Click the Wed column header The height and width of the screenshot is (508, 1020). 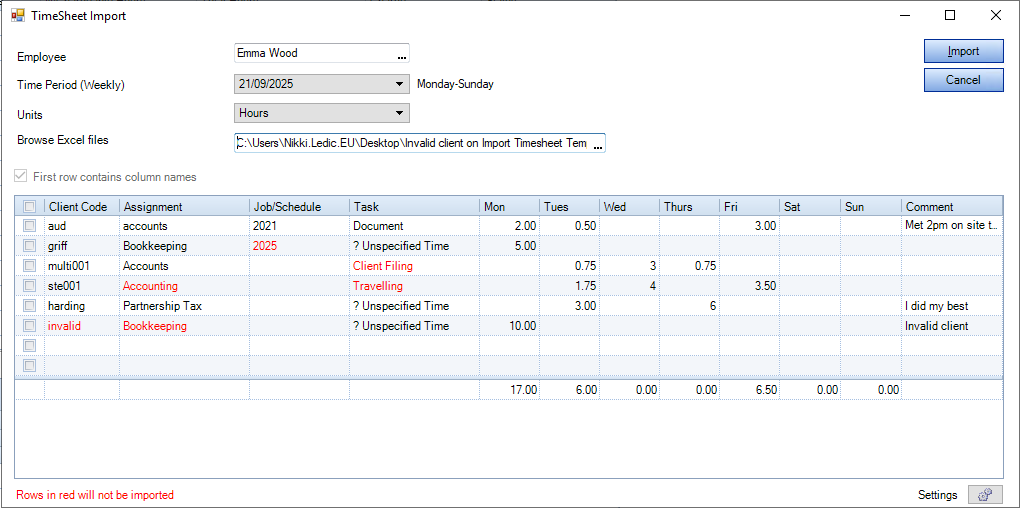pyautogui.click(x=630, y=207)
